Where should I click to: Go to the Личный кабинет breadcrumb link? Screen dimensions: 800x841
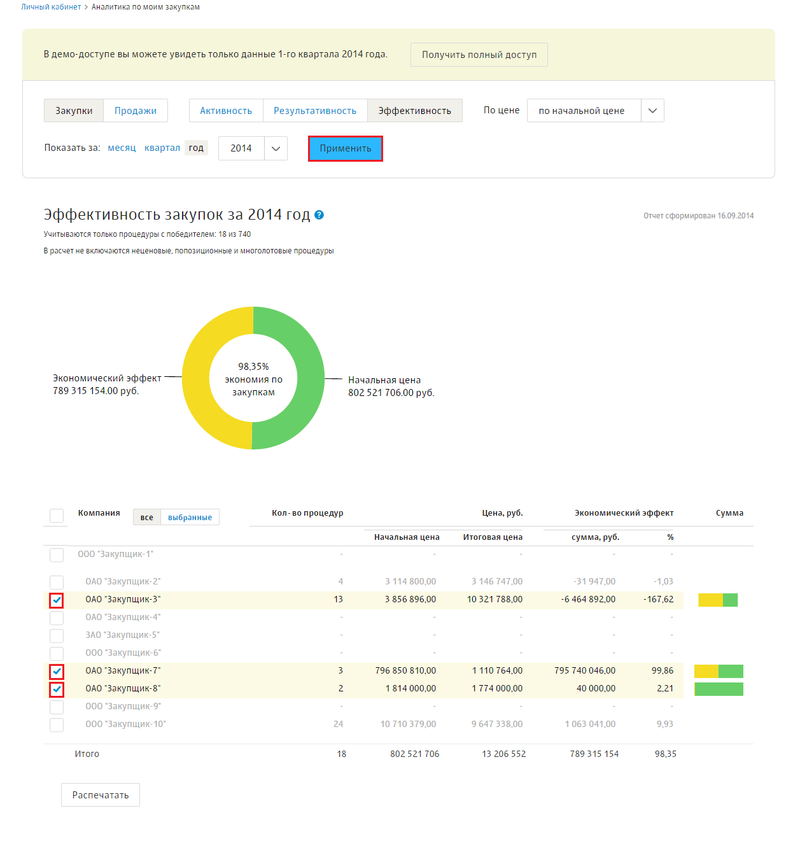pyautogui.click(x=51, y=7)
